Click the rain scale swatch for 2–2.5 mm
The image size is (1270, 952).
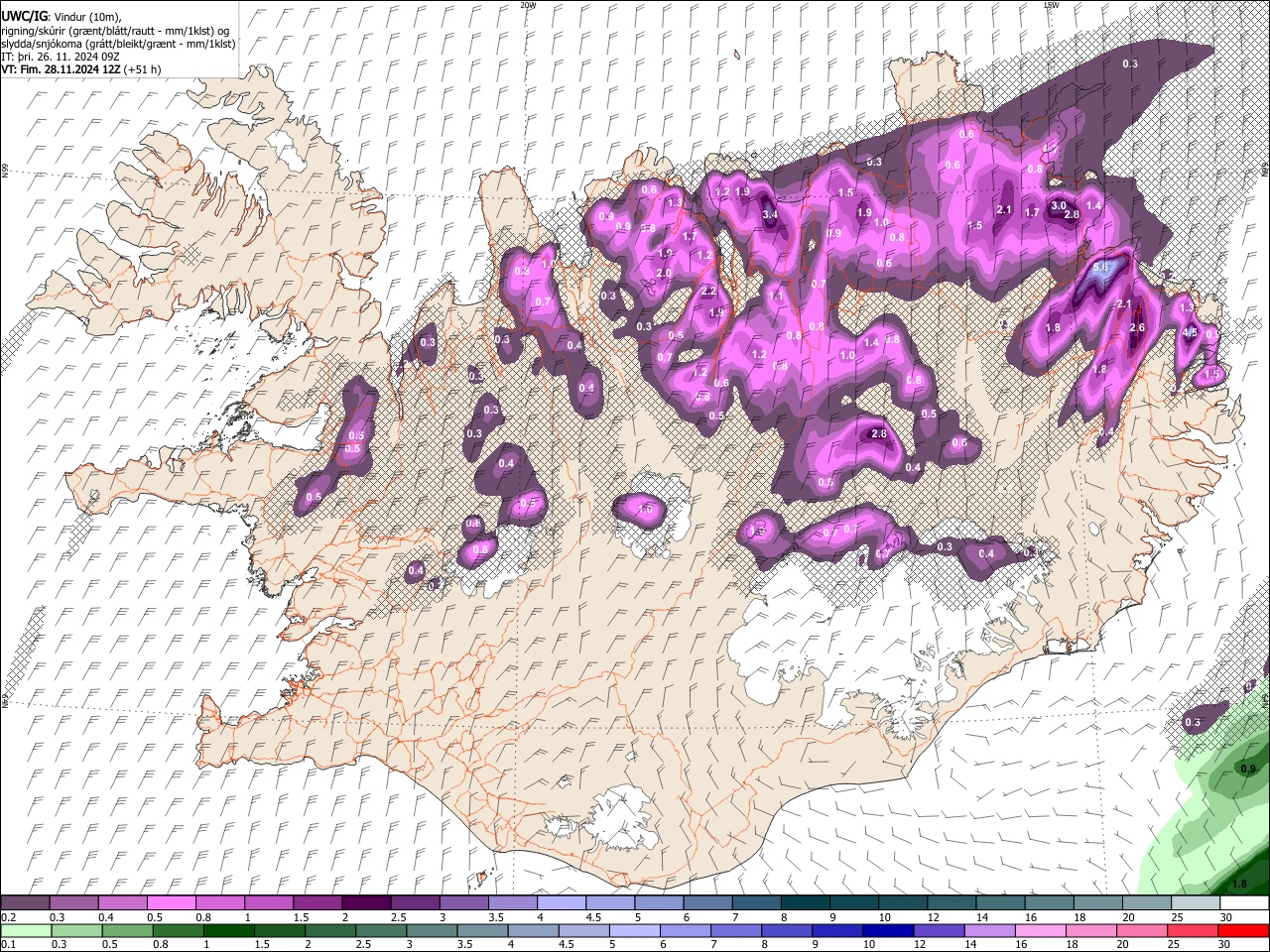click(x=329, y=931)
